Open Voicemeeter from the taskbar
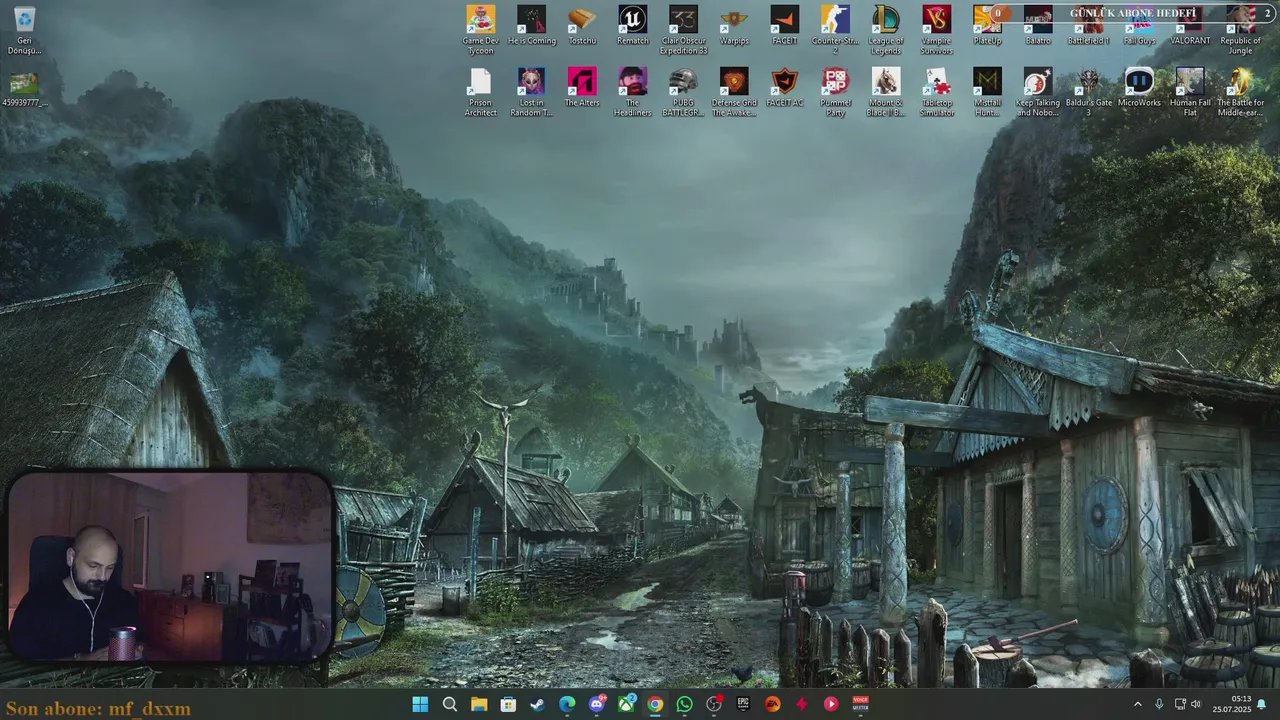This screenshot has width=1280, height=720. point(860,704)
